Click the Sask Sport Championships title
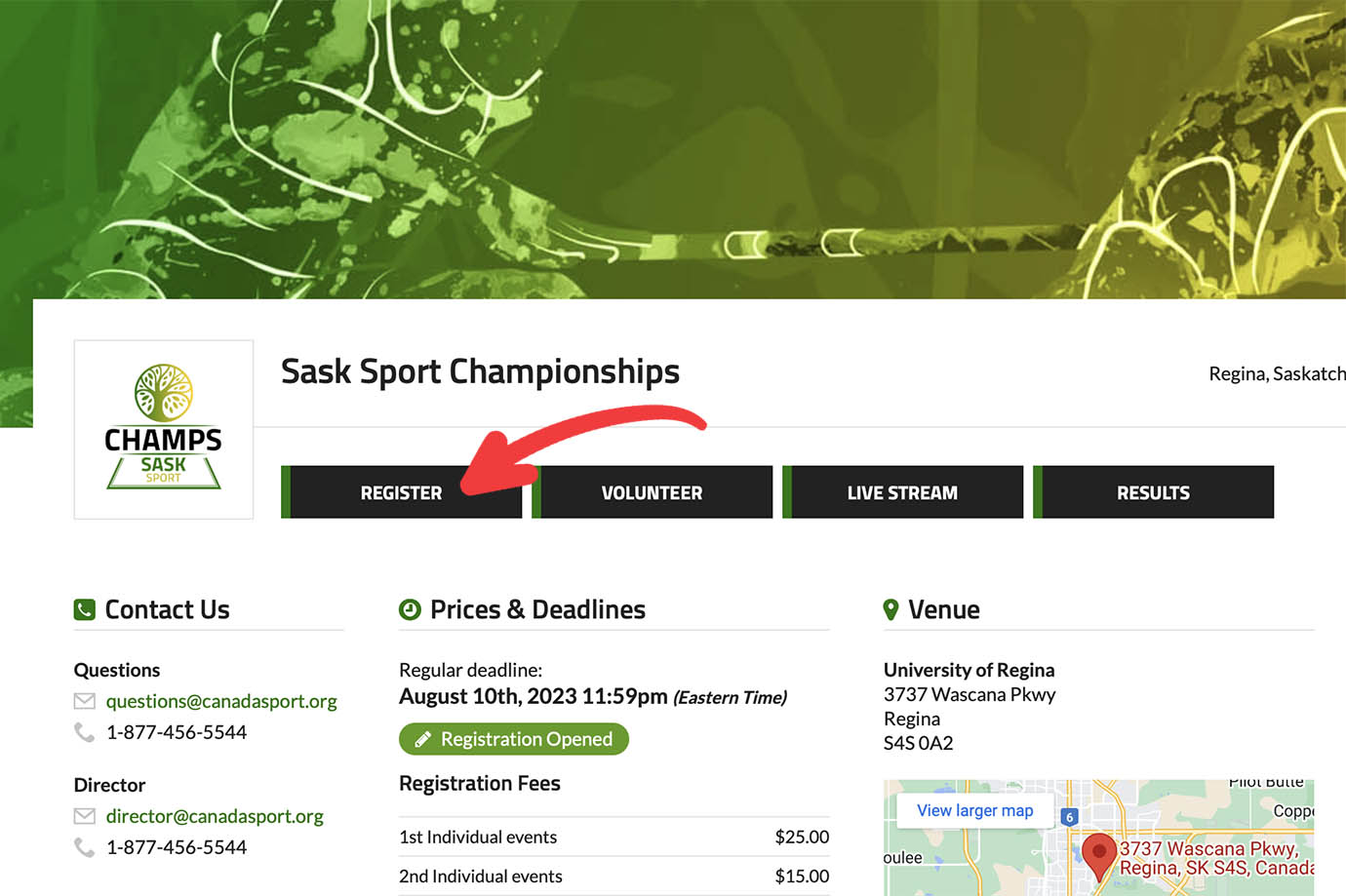The image size is (1346, 896). pos(480,371)
